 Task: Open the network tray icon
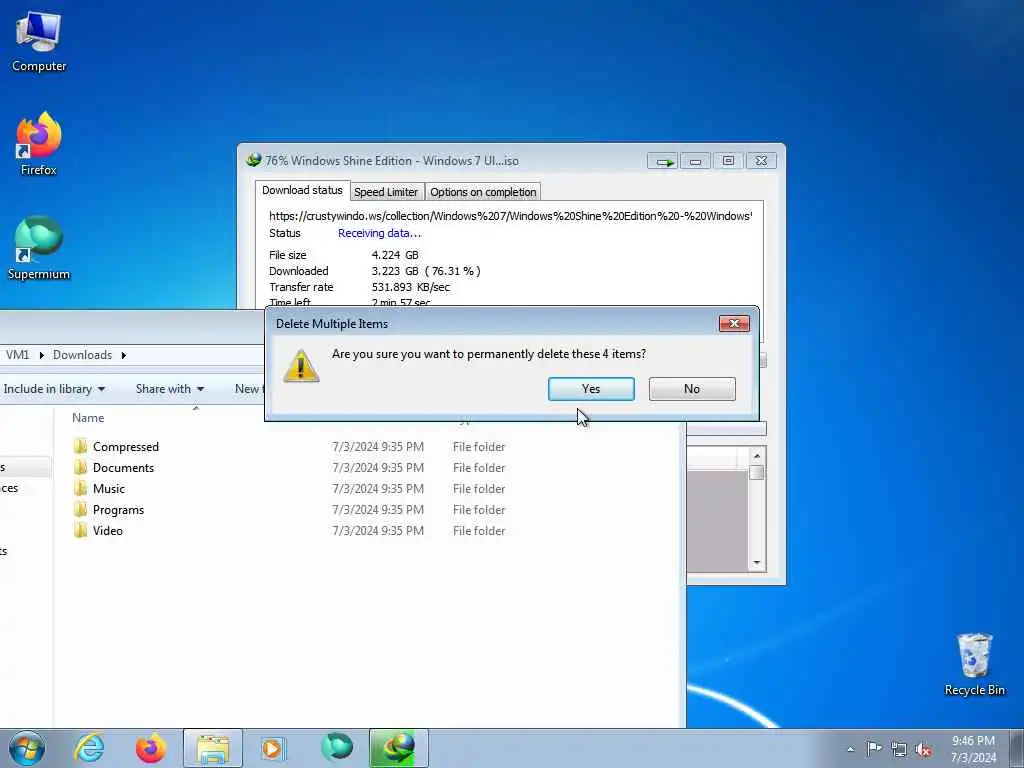point(899,749)
